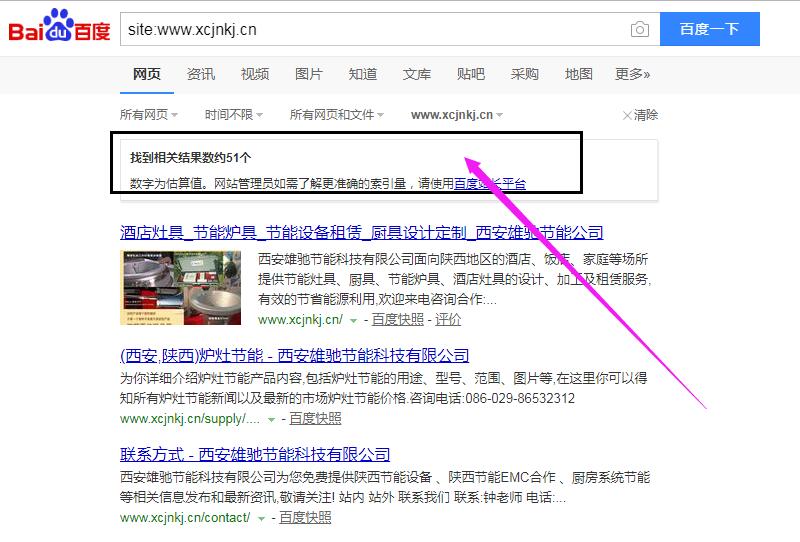This screenshot has width=800, height=542.
Task: Open the 时间不限 time filter dropdown
Action: point(233,115)
